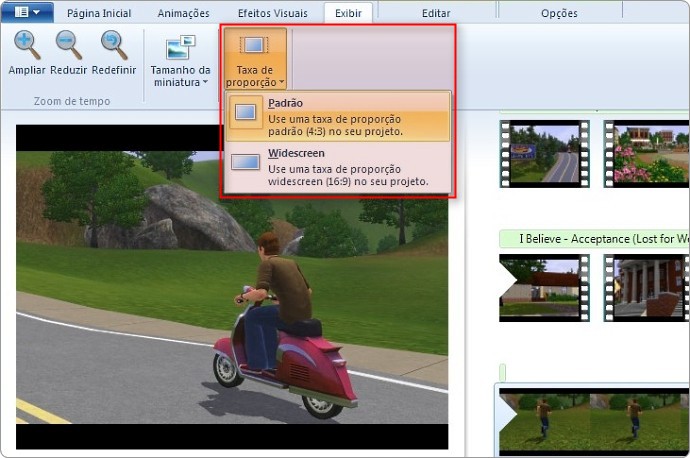Collapse the Taxa de proporção dropdown button
The height and width of the screenshot is (458, 690).
click(x=255, y=59)
